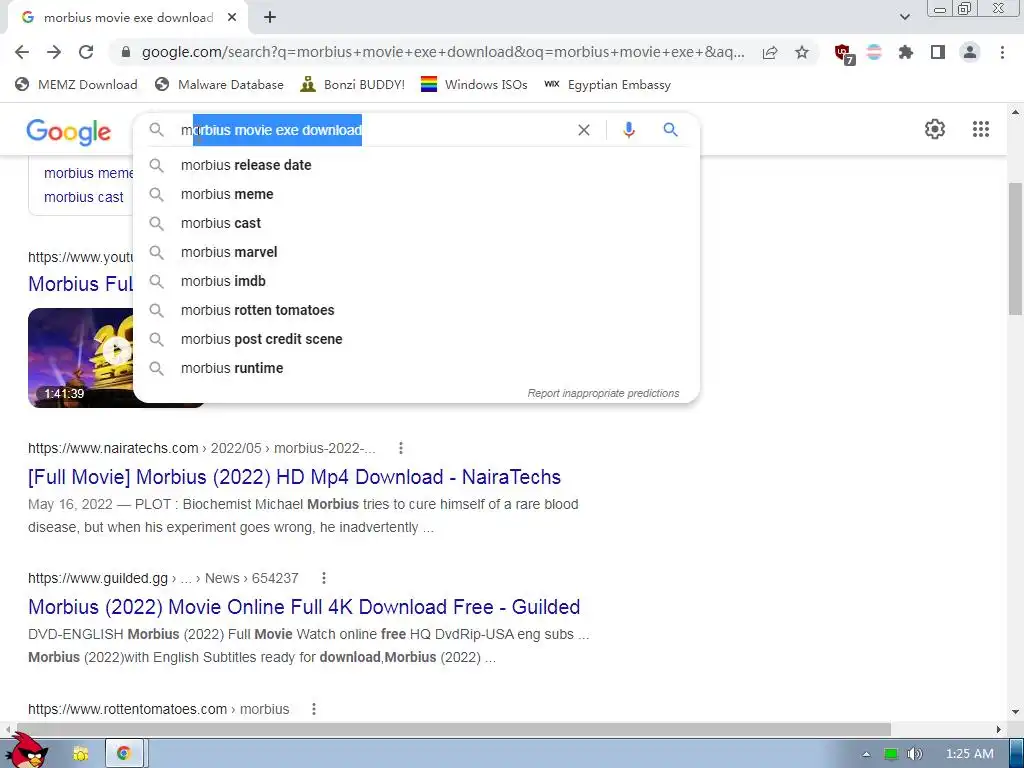Click the browser forward arrow

[54, 52]
